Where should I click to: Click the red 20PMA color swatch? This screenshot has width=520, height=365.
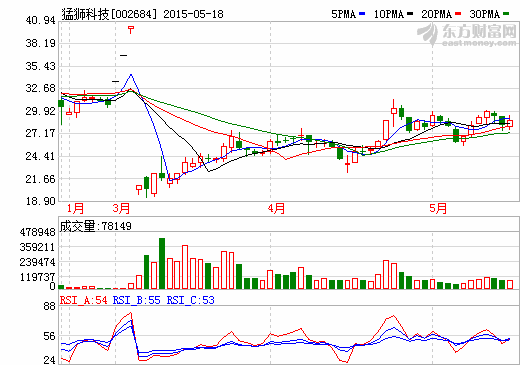458,14
